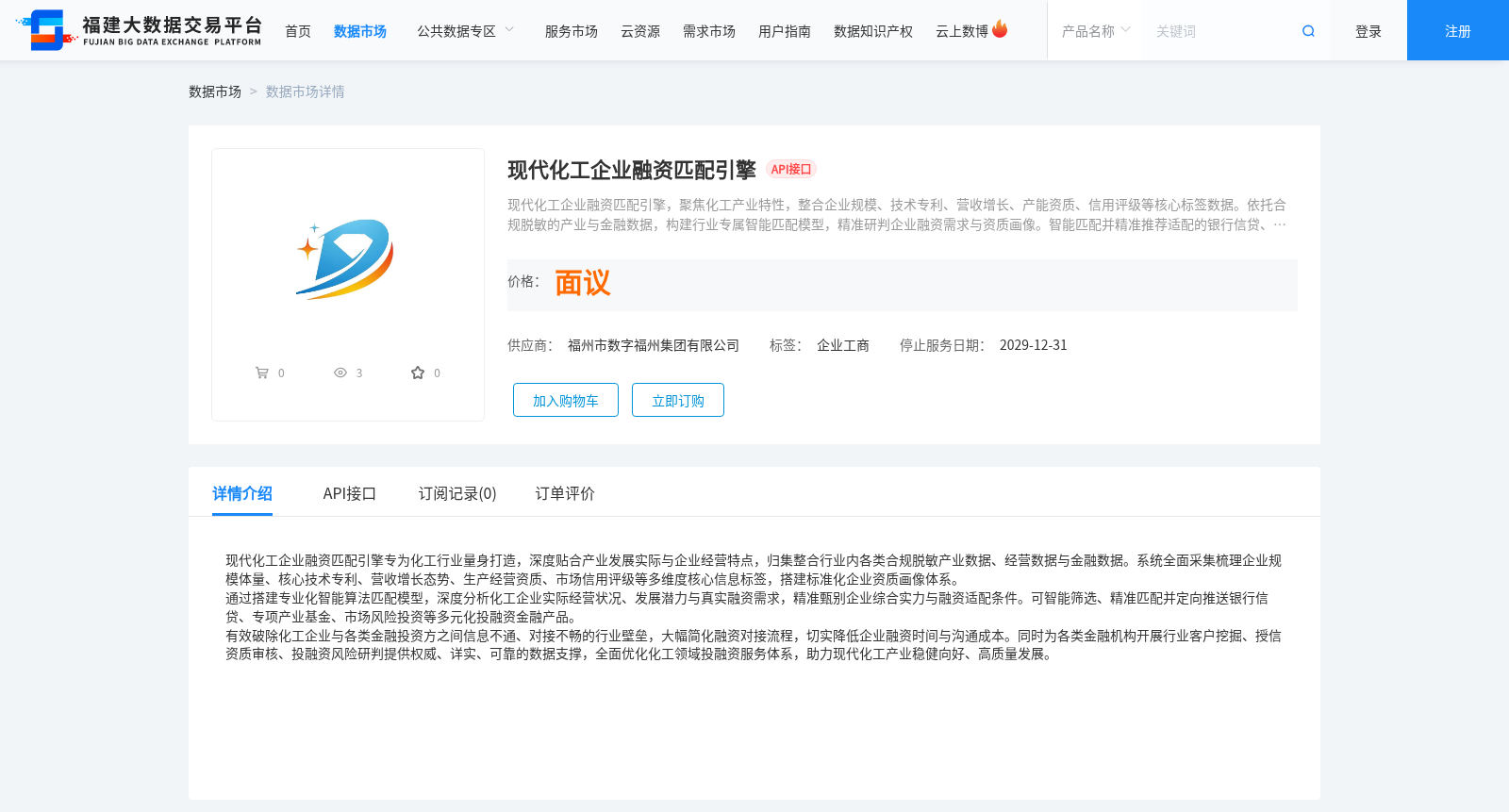
Task: Click the 面议 price text
Action: (583, 283)
